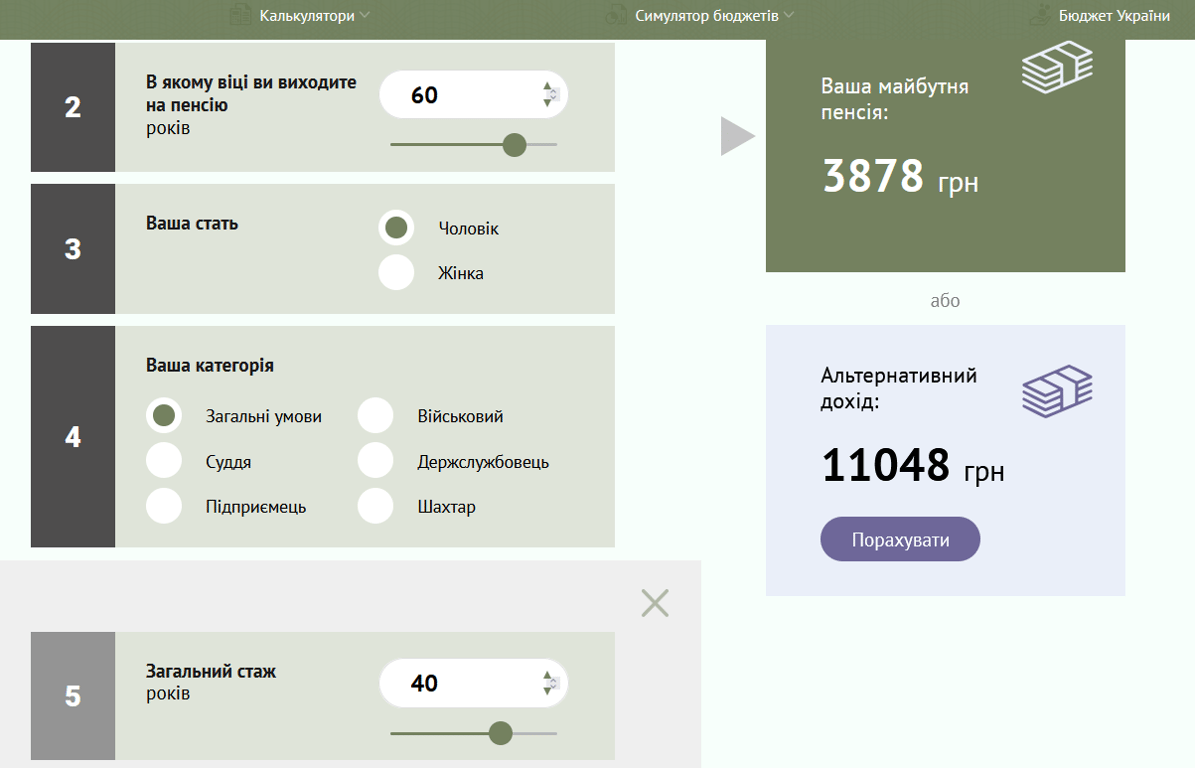The height and width of the screenshot is (768, 1195).
Task: Click the gray play arrow triangle
Action: coord(736,136)
